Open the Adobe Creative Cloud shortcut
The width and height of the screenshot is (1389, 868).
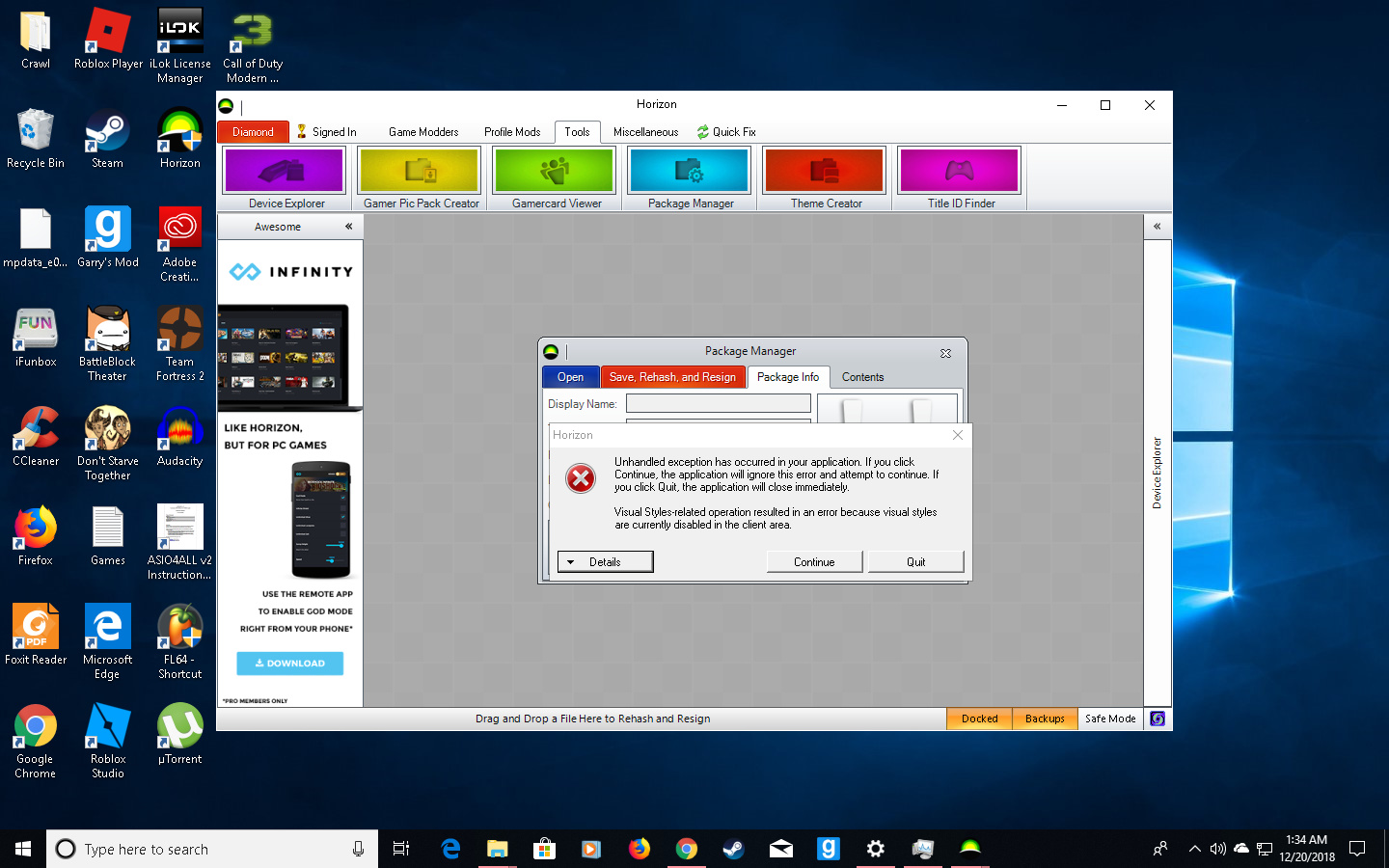coord(180,244)
